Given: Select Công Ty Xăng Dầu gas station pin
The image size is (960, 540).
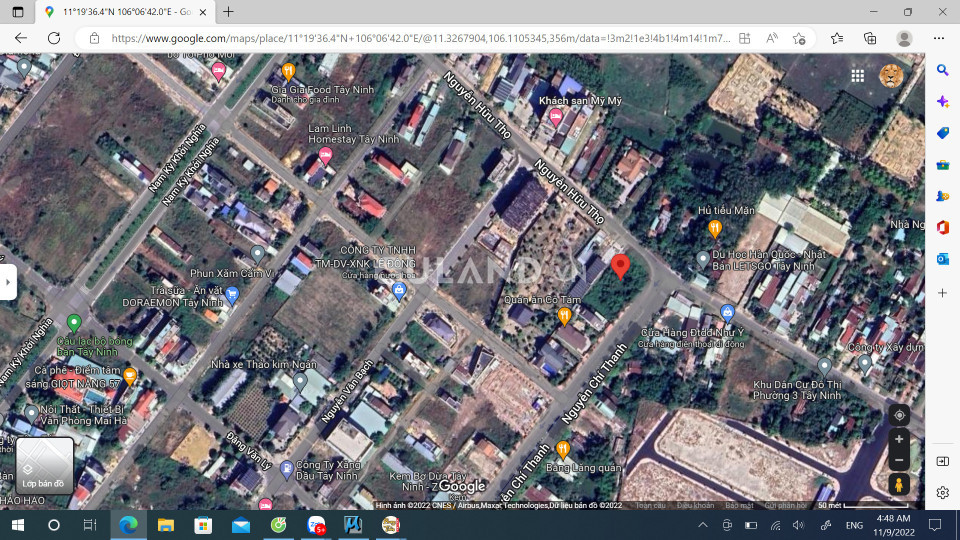Looking at the screenshot, I should 286,470.
